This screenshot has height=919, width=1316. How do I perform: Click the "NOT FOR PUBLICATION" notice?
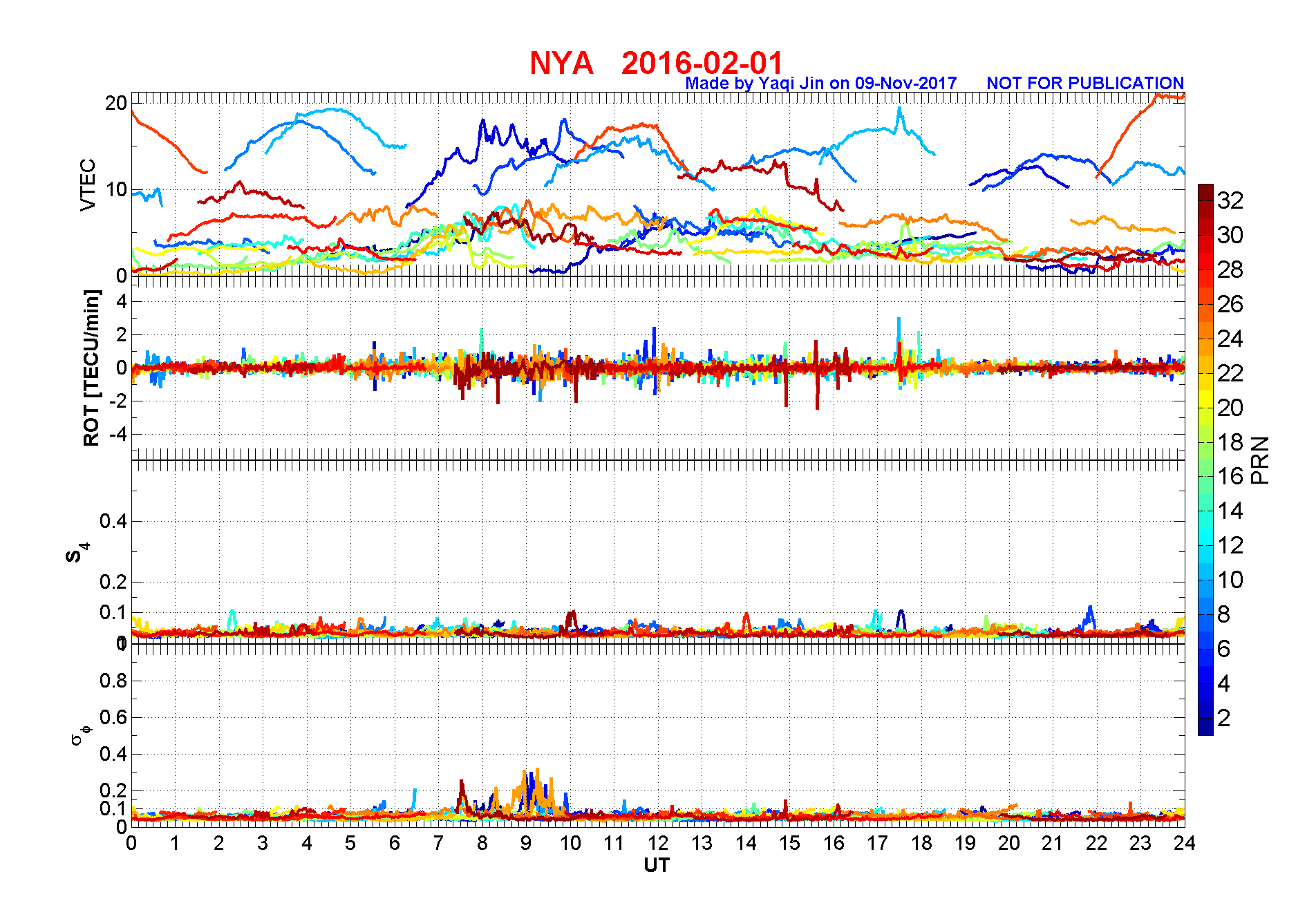coord(1085,84)
